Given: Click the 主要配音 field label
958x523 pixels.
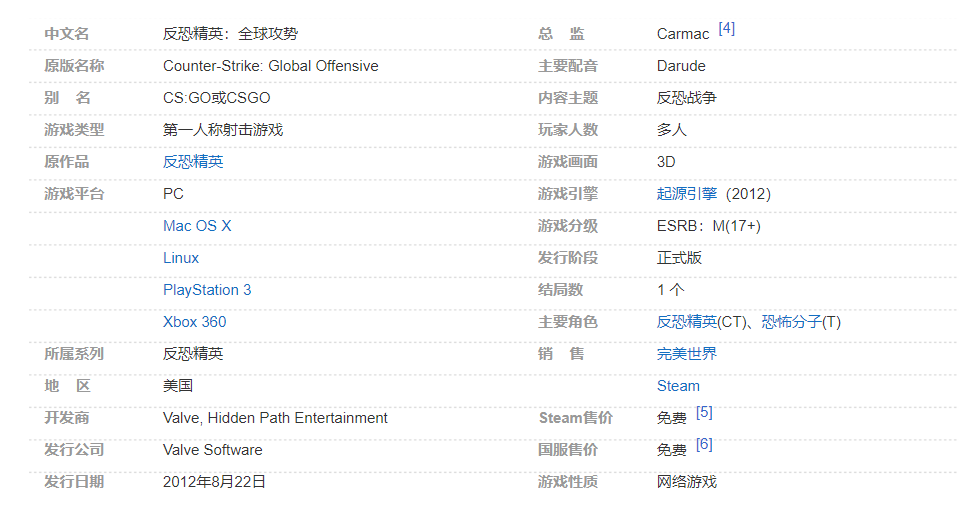Looking at the screenshot, I should pyautogui.click(x=568, y=66).
